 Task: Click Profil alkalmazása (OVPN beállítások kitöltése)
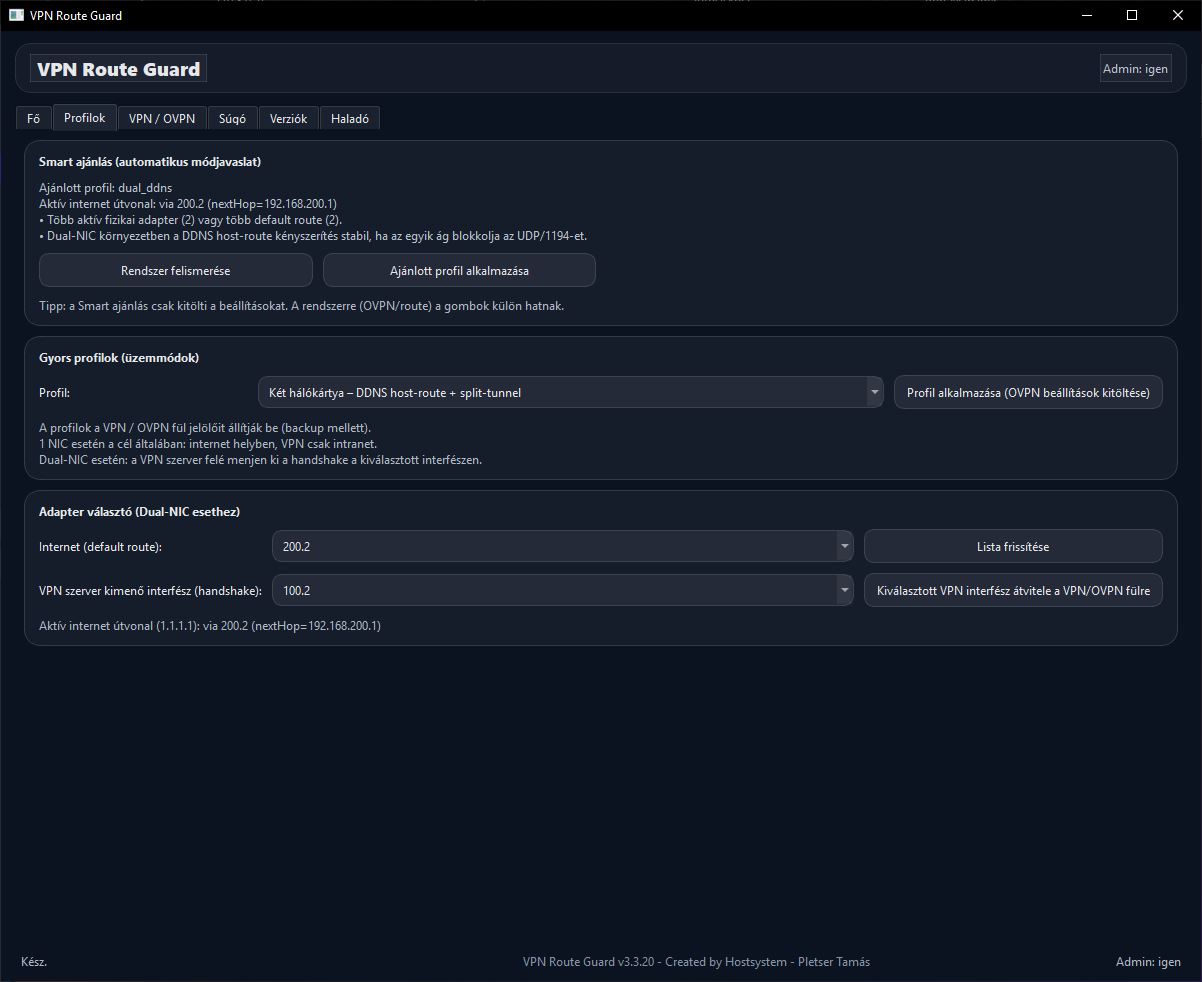pos(1028,392)
